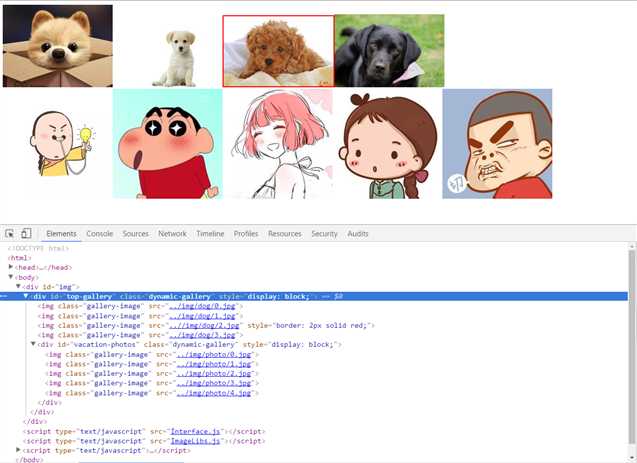
Task: Select the black labrador image
Action: (389, 51)
